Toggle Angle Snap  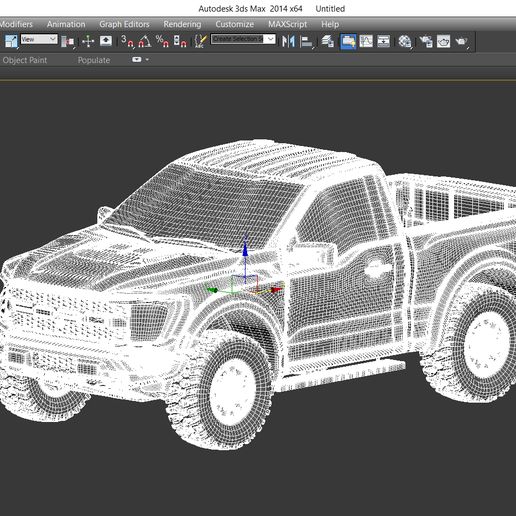point(145,41)
